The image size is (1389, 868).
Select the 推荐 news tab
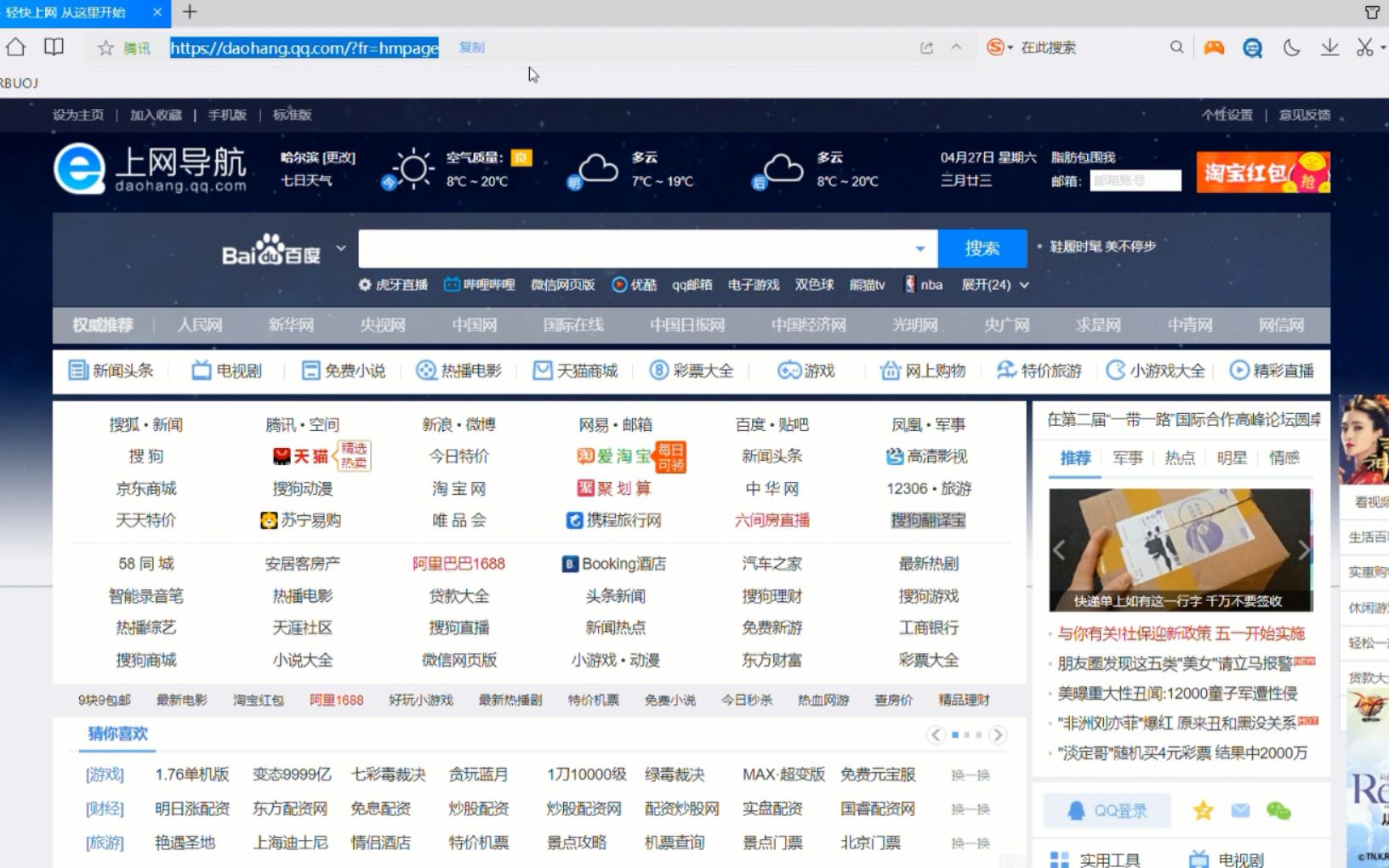click(1075, 458)
